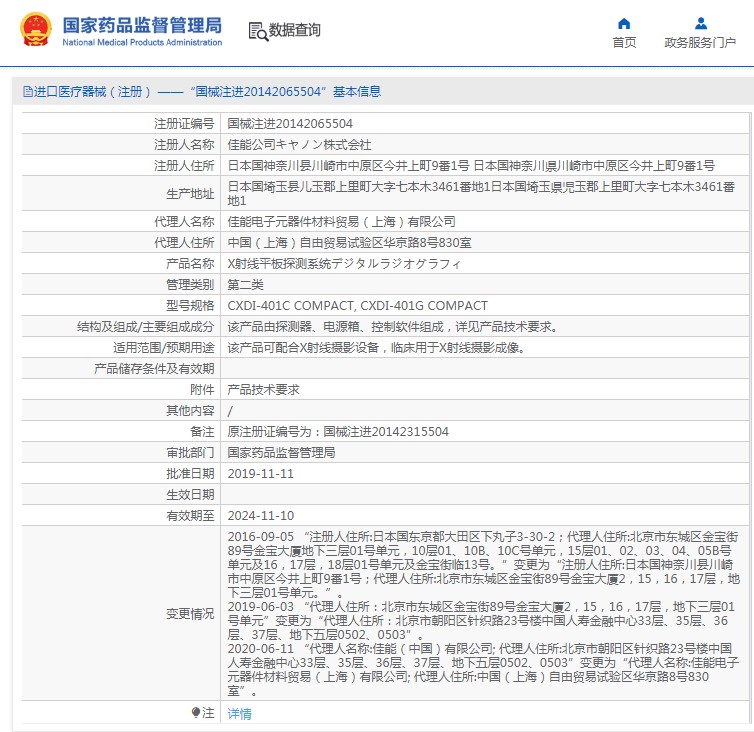
Task: Click the data query magnifier icon
Action: click(x=258, y=31)
